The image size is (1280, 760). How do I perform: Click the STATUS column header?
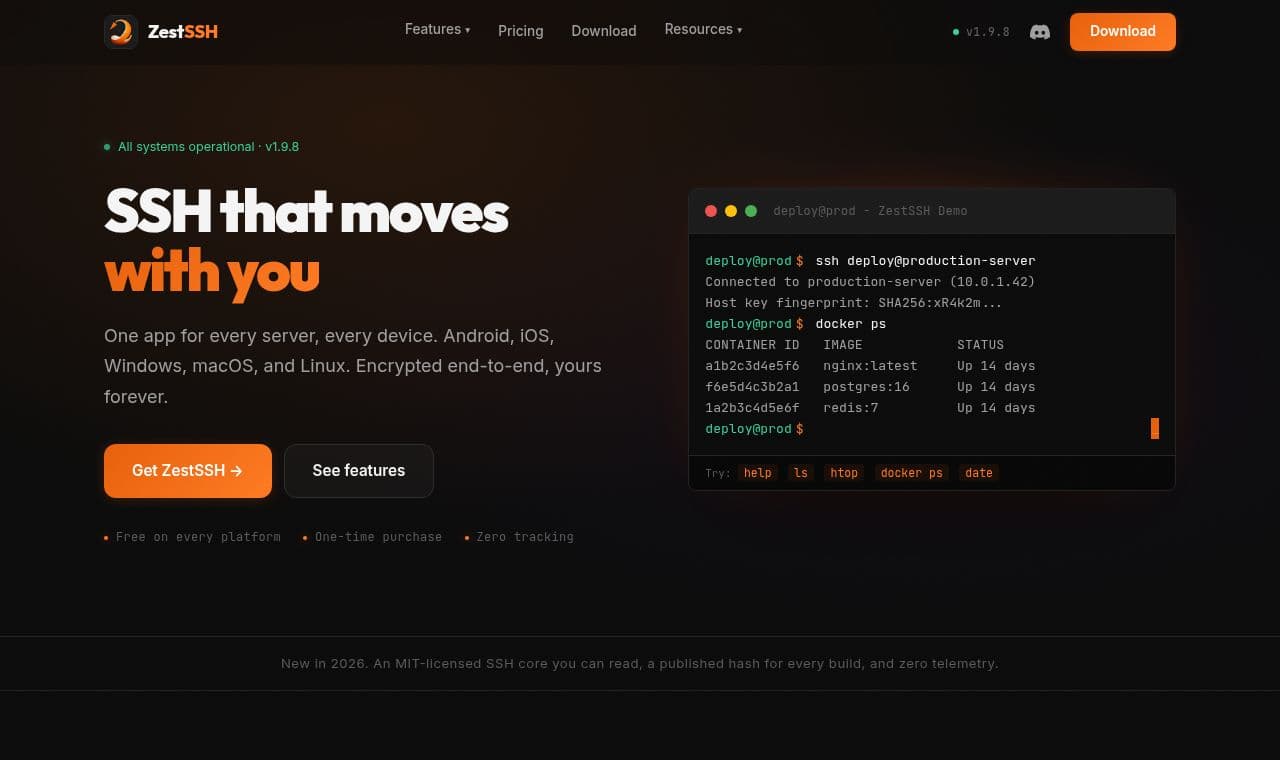point(980,345)
